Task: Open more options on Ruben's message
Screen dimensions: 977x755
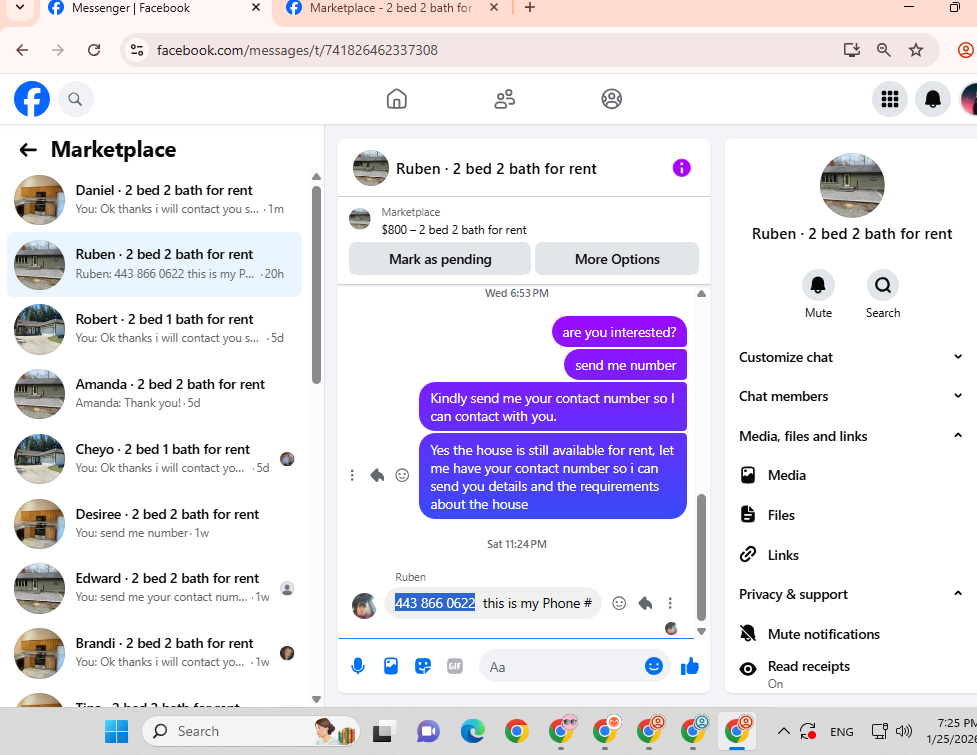Action: (670, 603)
